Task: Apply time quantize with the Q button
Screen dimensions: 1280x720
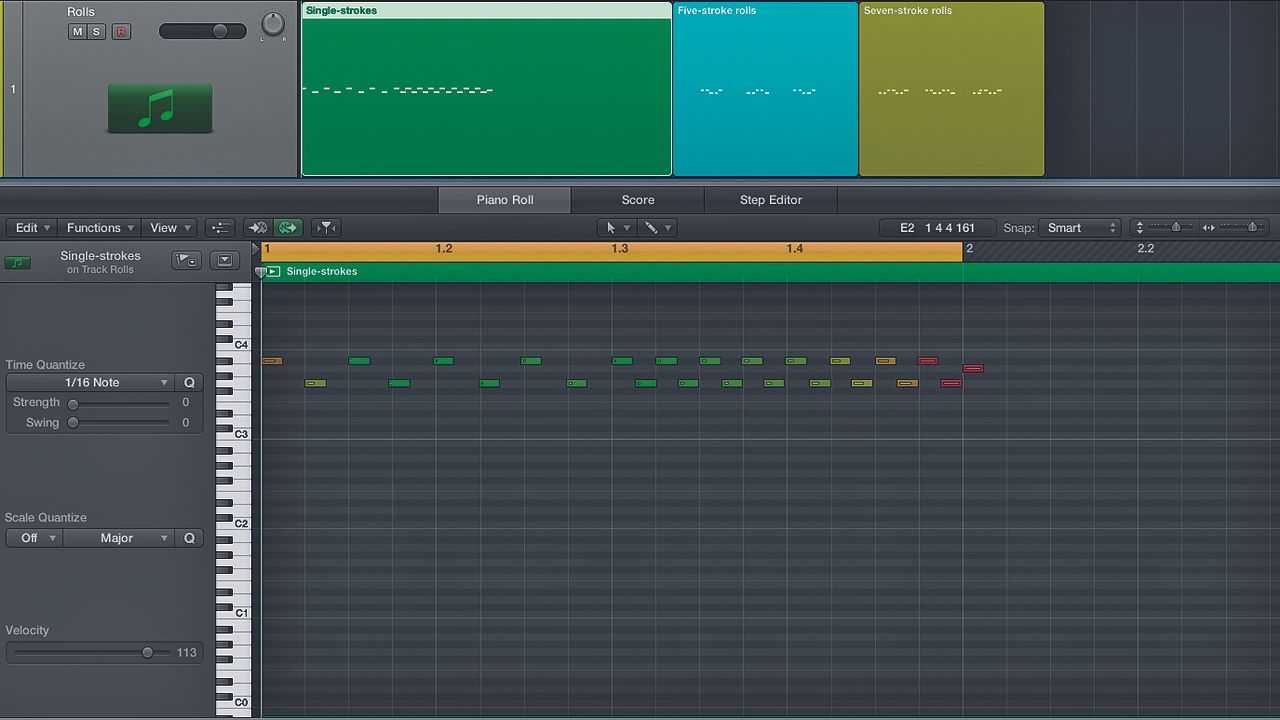Action: click(189, 383)
